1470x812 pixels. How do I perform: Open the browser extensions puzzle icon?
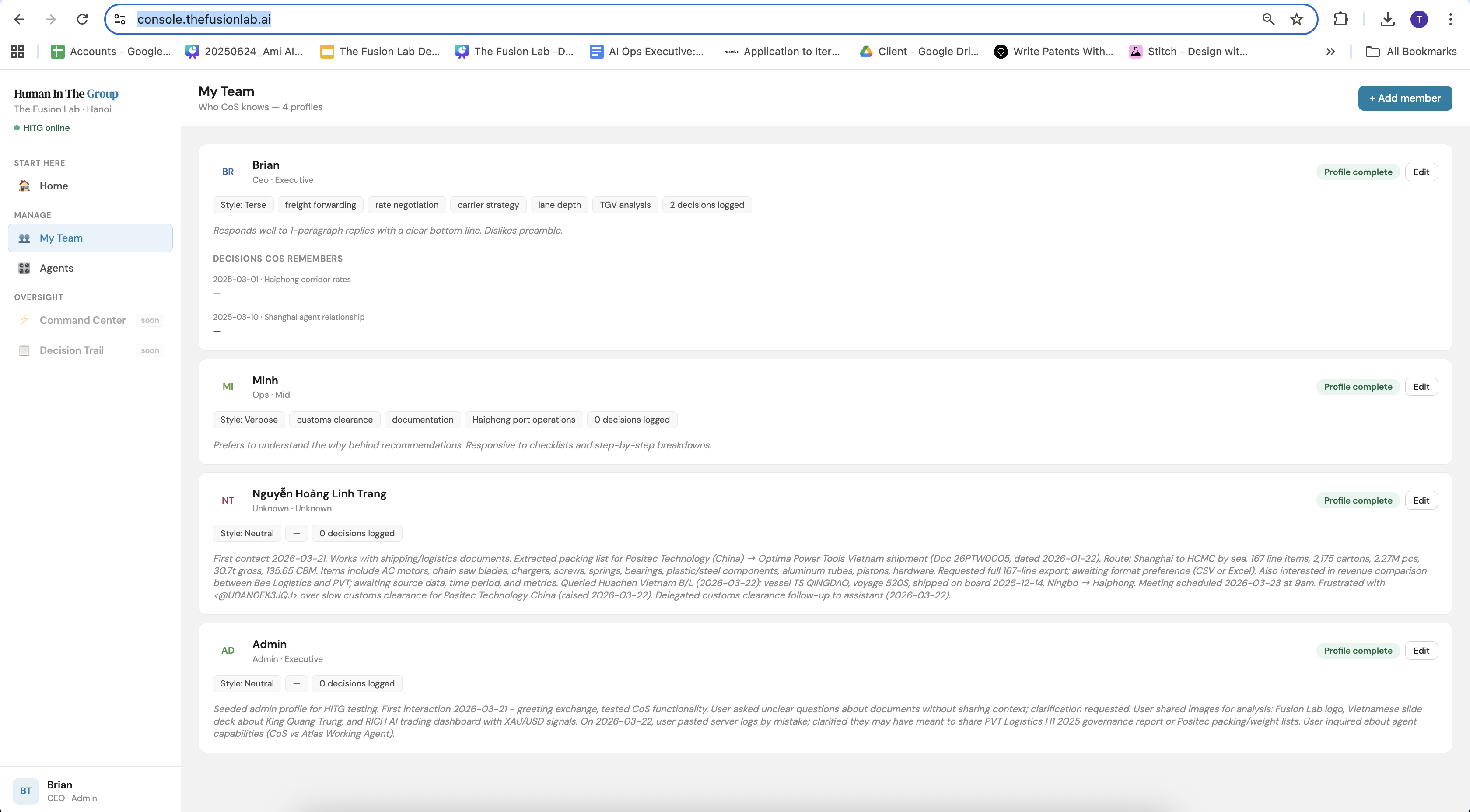[1341, 19]
